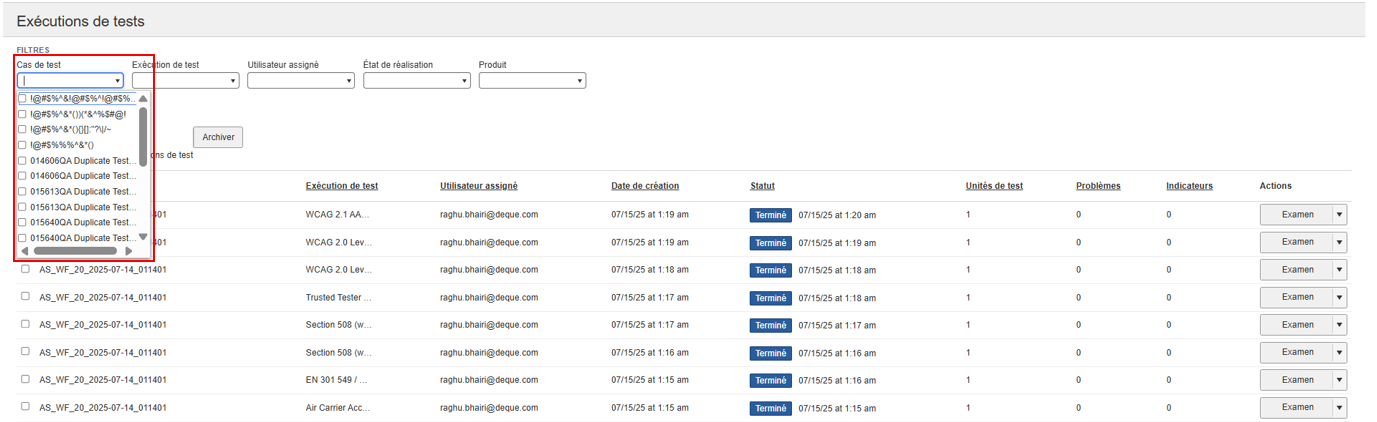Open Examen arrow menu for Trusted Tester row

(x=1340, y=297)
